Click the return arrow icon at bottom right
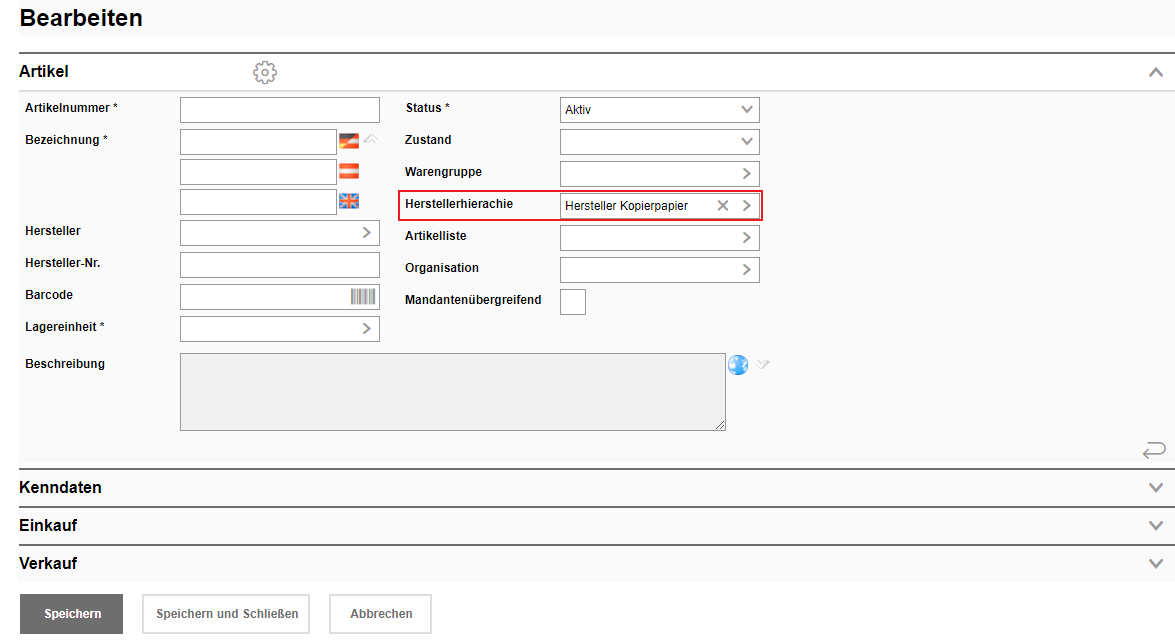Image resolution: width=1175 pixels, height=641 pixels. point(1154,450)
